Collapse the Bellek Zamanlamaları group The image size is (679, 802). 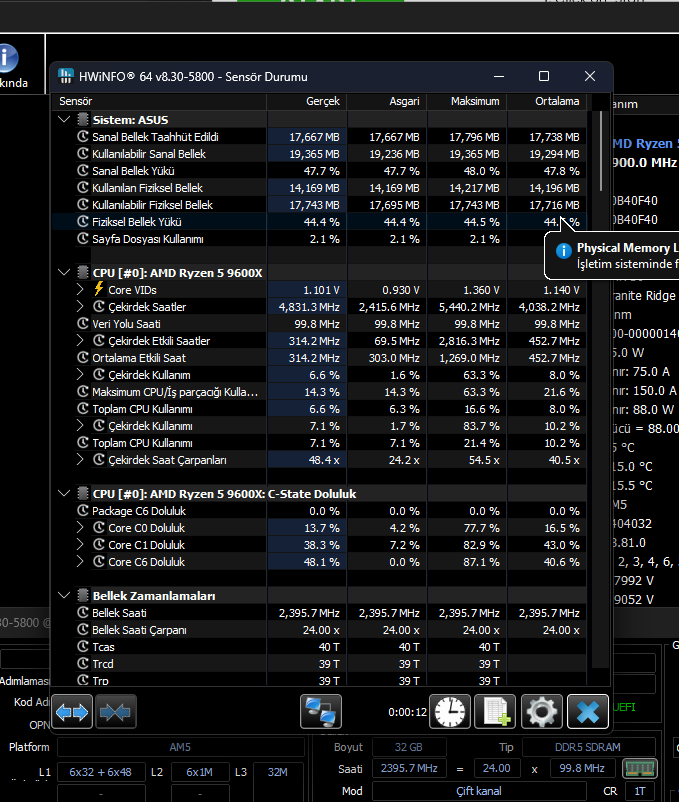click(x=64, y=595)
